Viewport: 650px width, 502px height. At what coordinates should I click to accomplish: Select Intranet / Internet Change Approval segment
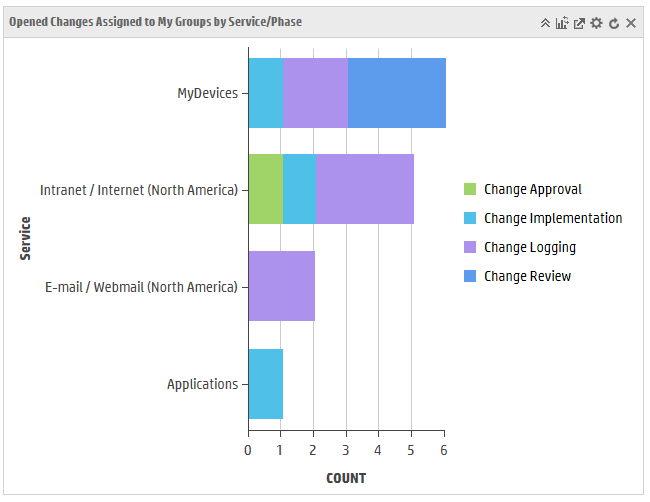click(266, 189)
